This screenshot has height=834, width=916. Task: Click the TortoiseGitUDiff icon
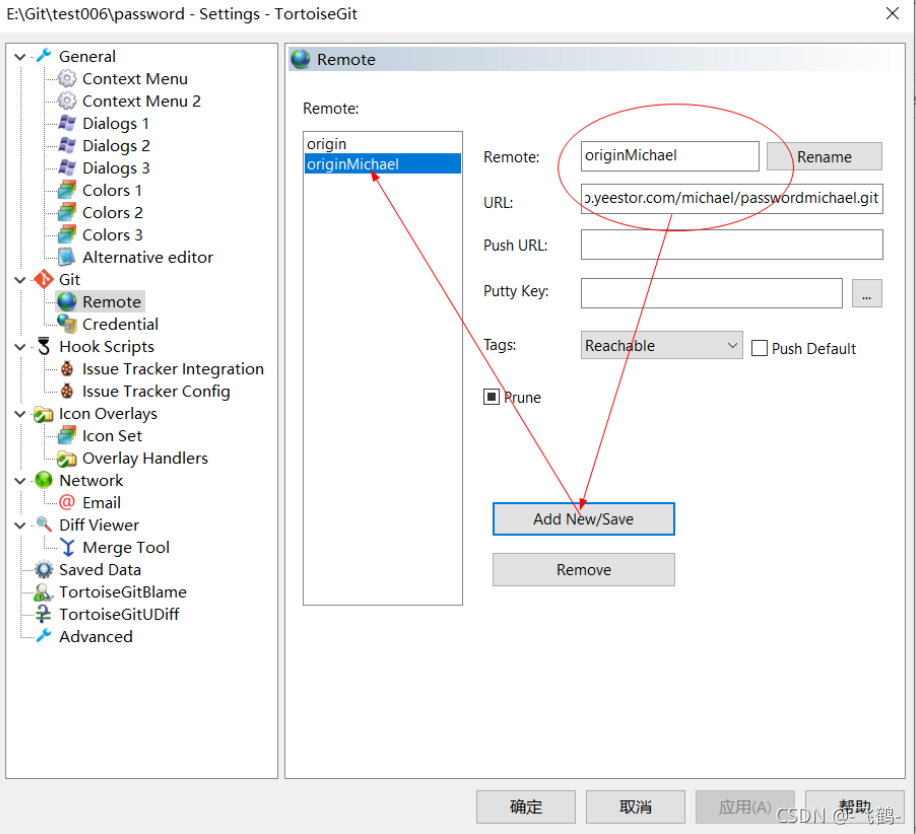click(44, 614)
